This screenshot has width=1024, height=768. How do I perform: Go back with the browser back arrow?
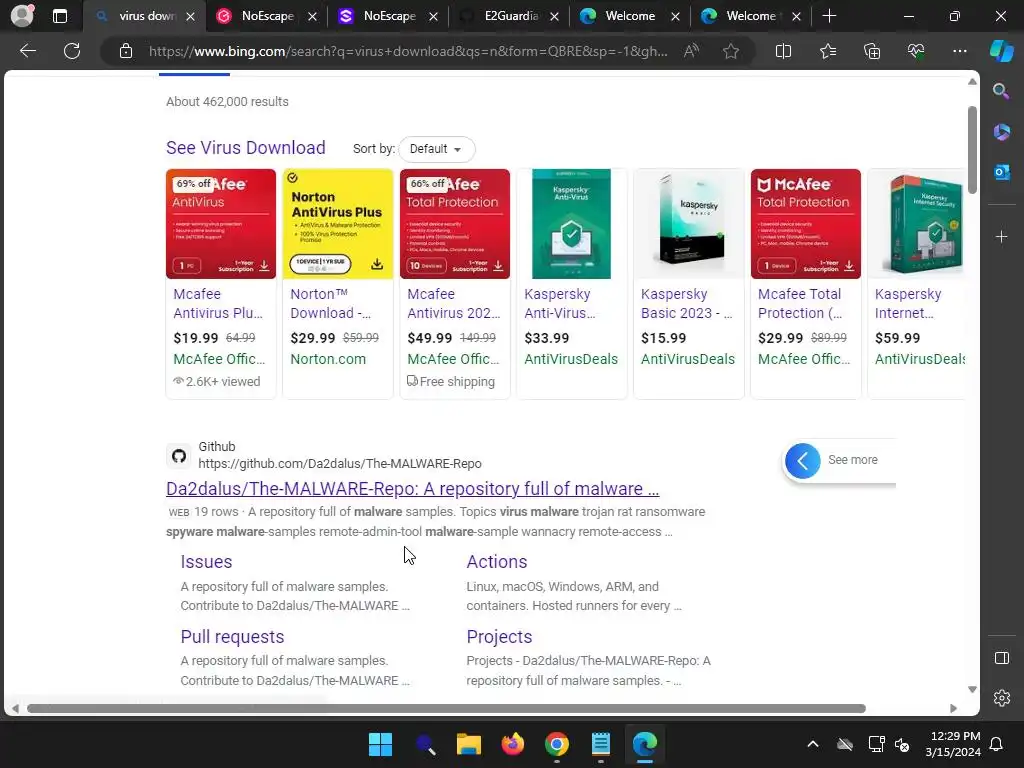coord(28,51)
